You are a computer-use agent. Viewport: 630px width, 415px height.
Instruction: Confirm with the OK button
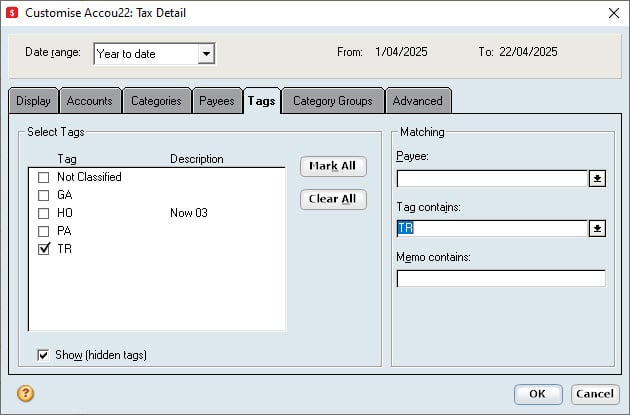[x=538, y=394]
